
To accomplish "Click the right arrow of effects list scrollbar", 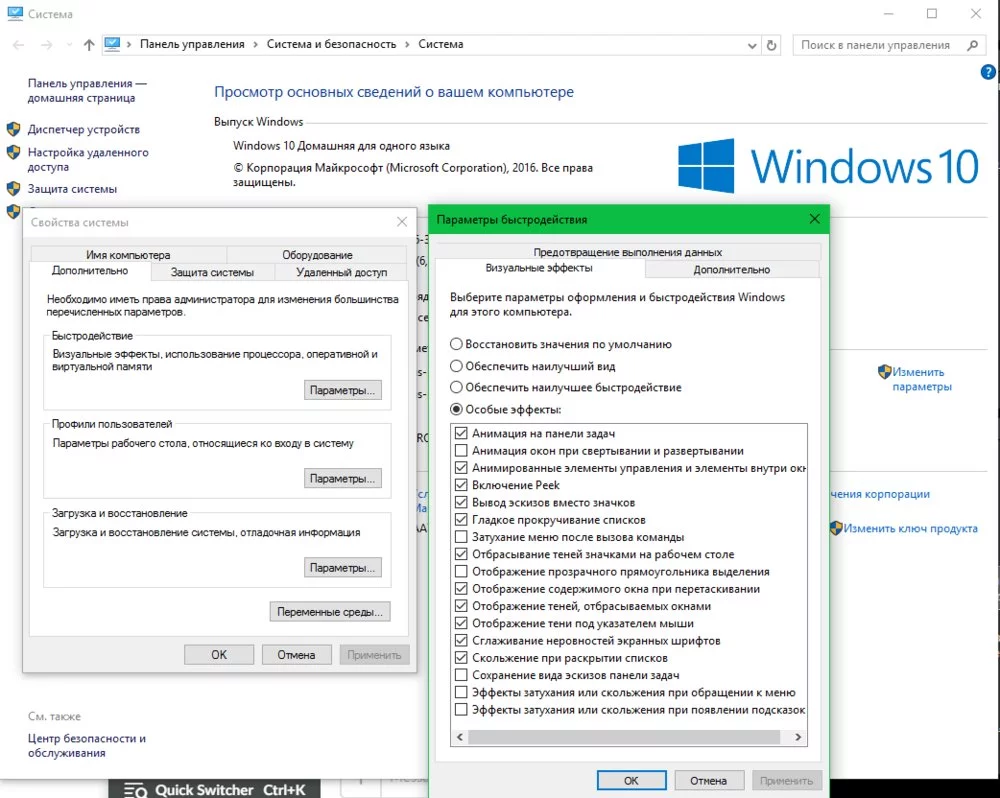I will pos(798,737).
